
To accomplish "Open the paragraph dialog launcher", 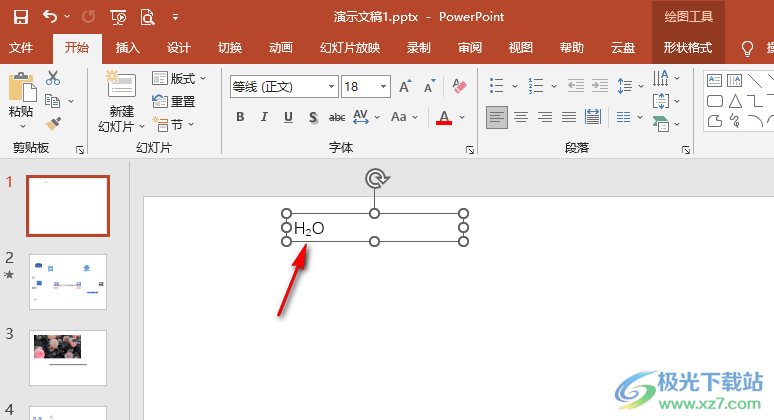I will [x=686, y=150].
